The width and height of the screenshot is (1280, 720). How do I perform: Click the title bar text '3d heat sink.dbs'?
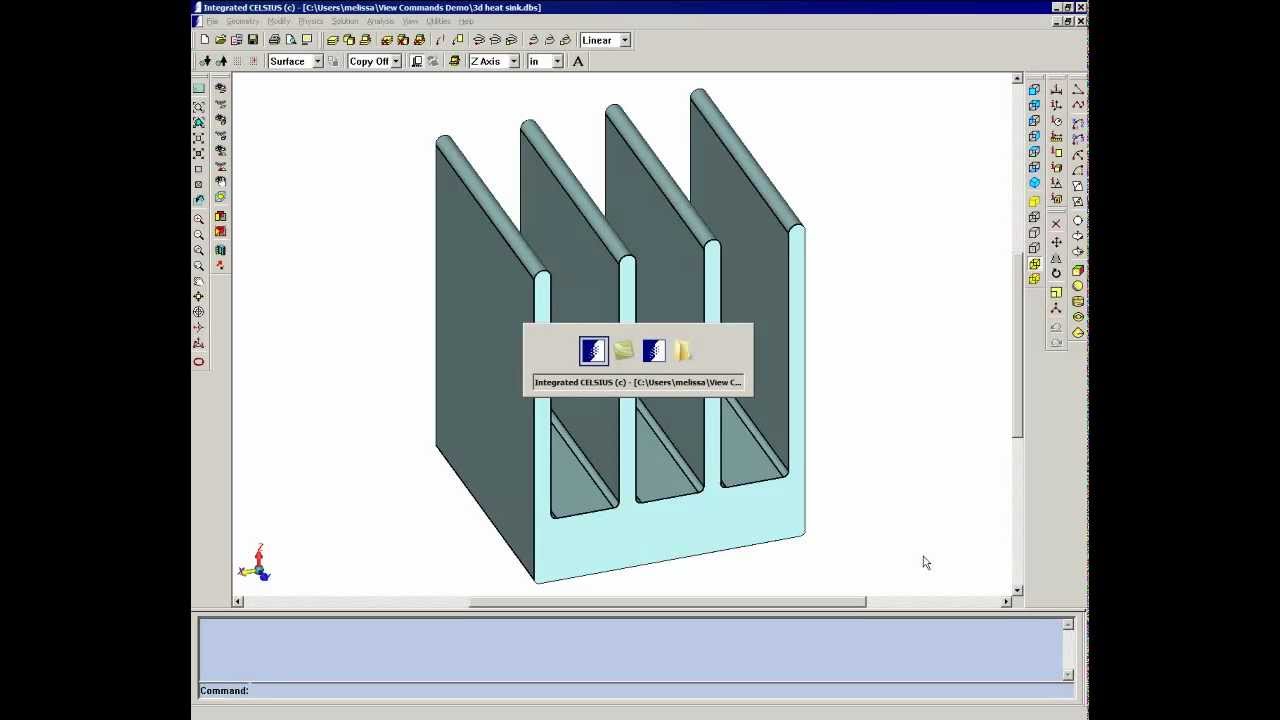tap(505, 7)
